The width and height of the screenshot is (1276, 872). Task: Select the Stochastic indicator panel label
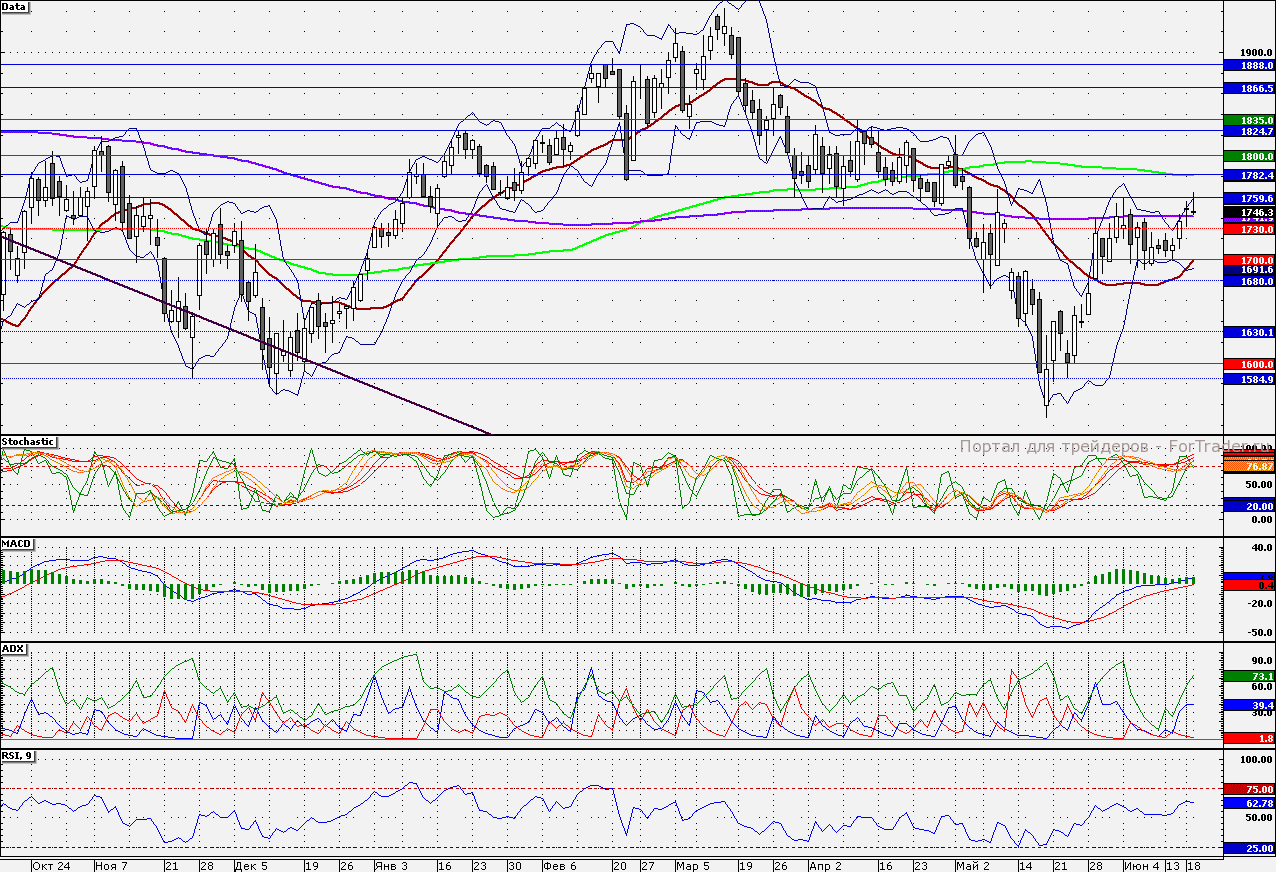tap(28, 441)
